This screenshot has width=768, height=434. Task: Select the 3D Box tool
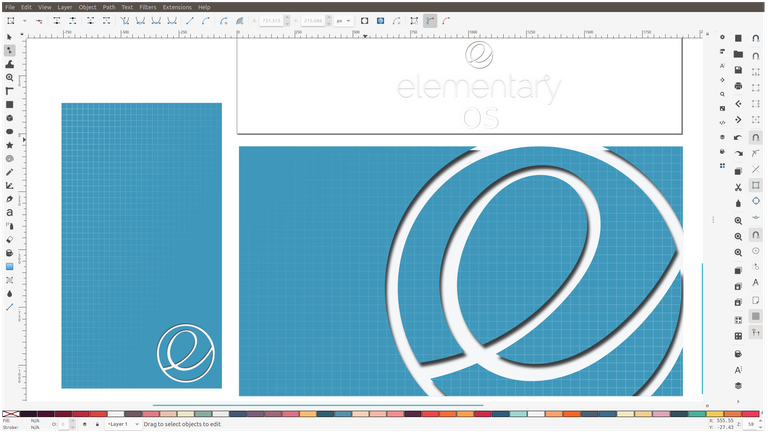click(x=9, y=118)
